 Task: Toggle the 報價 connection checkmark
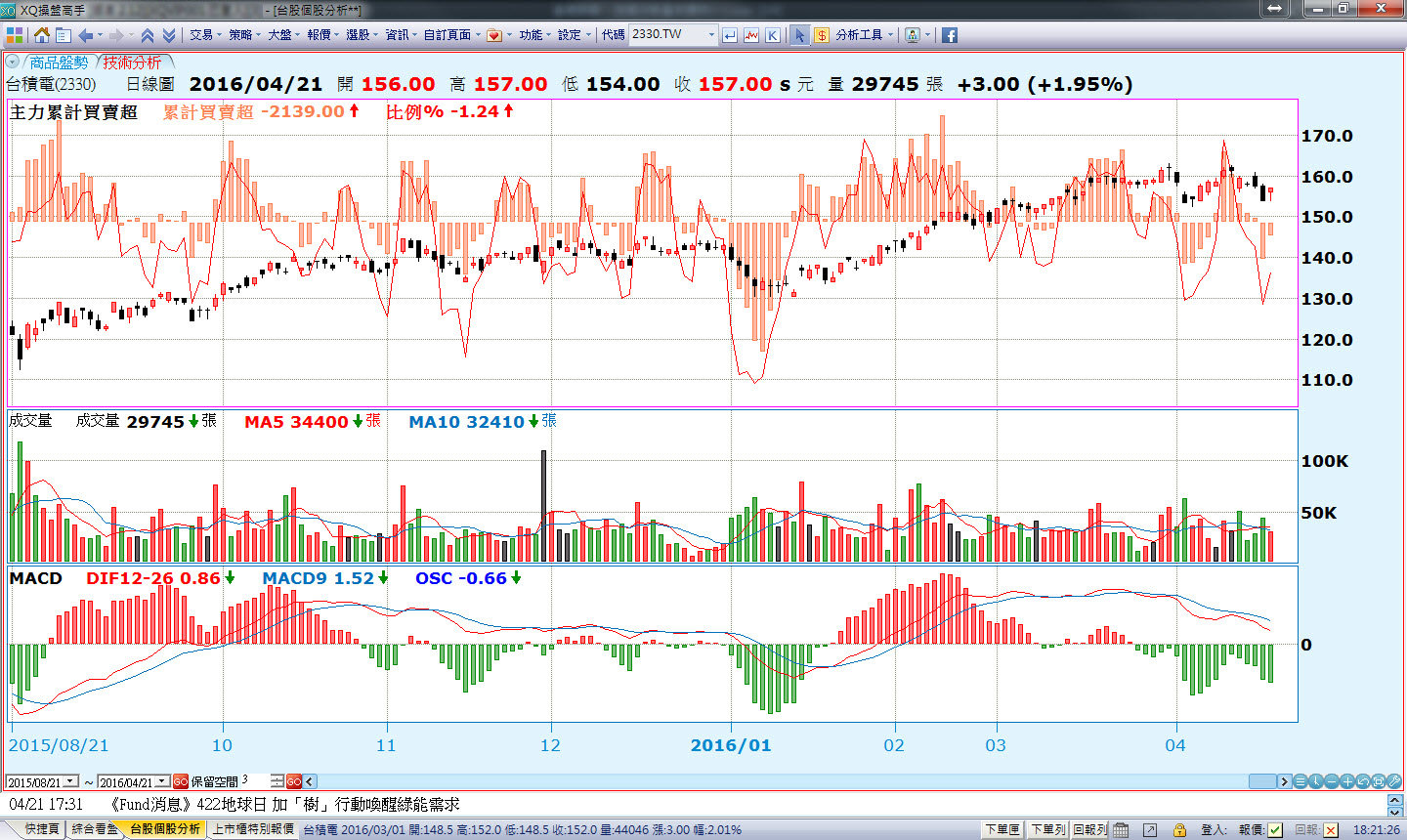1276,830
